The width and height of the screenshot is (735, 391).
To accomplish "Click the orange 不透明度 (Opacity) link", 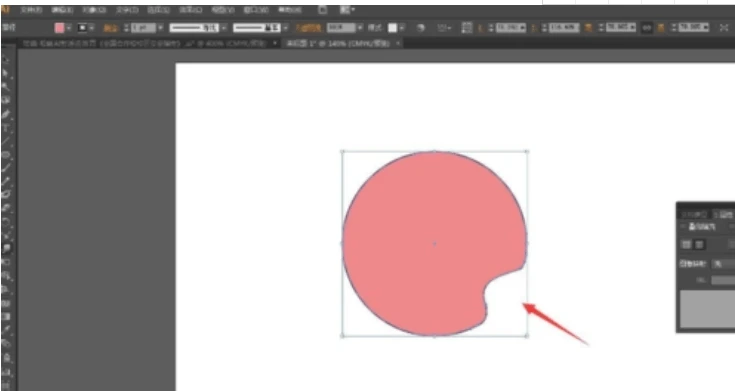I will point(309,28).
